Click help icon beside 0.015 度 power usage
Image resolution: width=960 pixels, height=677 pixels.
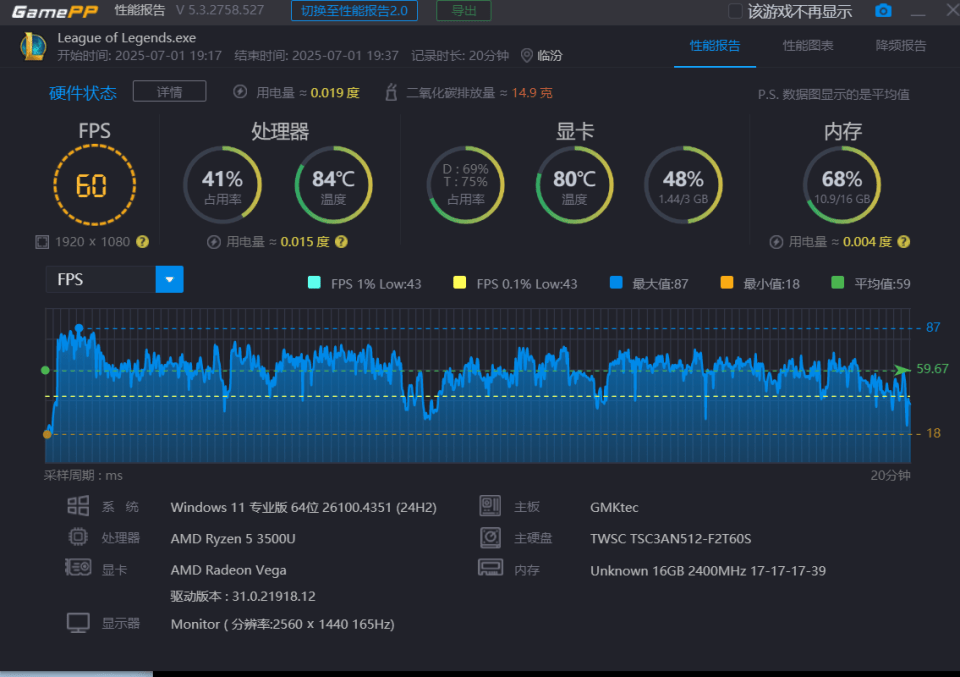[x=341, y=242]
